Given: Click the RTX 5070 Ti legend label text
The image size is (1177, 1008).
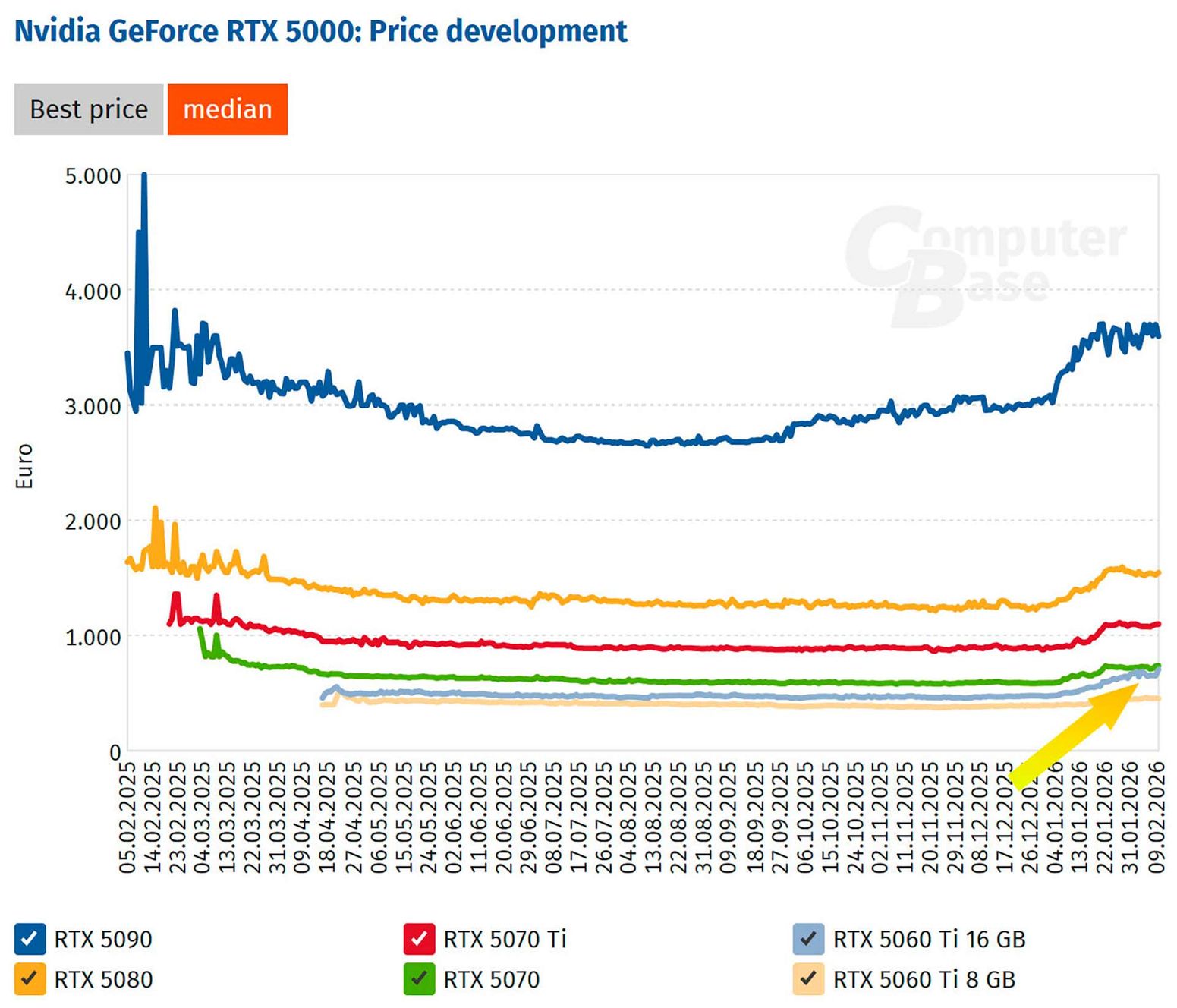Looking at the screenshot, I should [505, 940].
